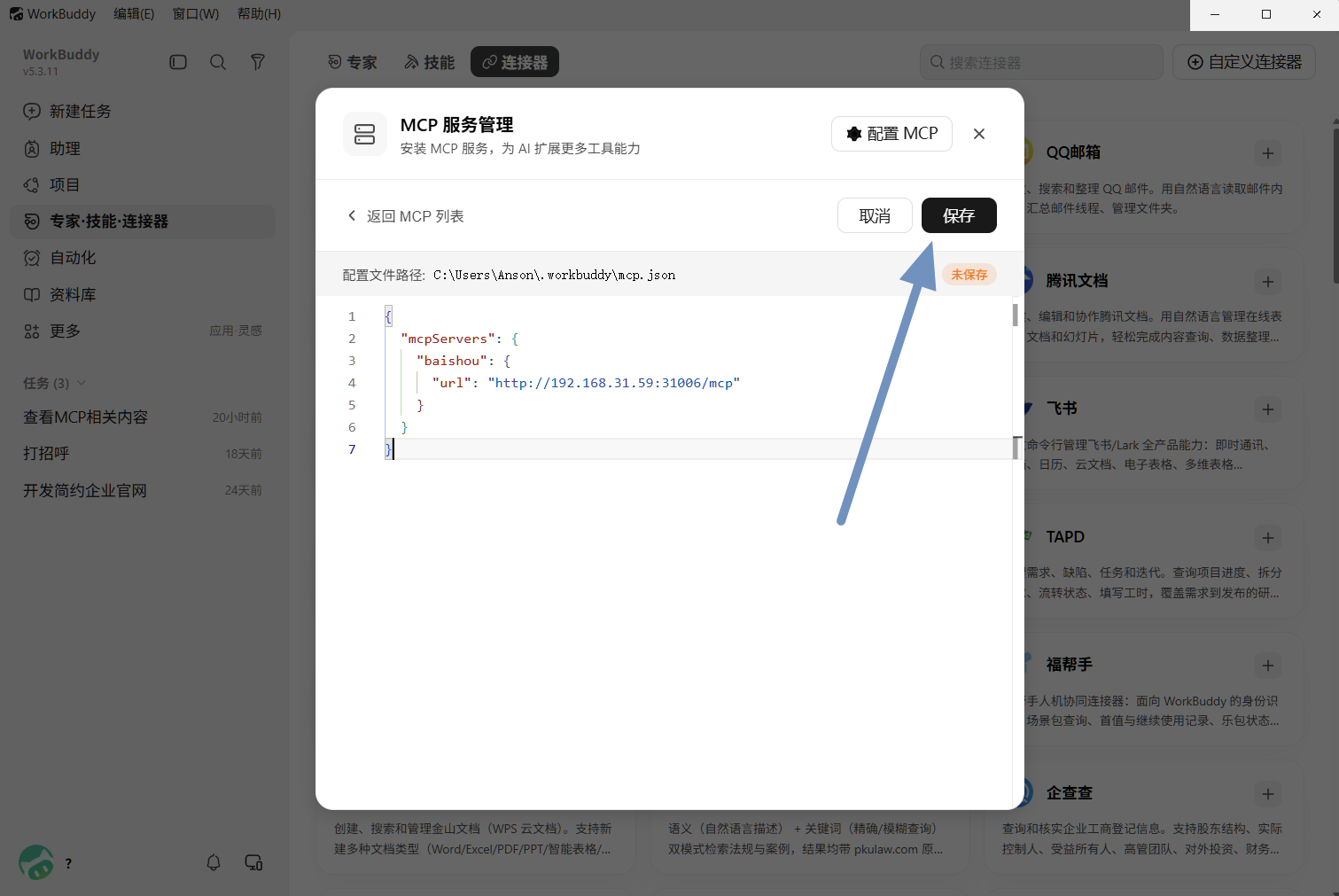Click the WorkBuddy app icon in title bar
Image resolution: width=1339 pixels, height=896 pixels.
(x=16, y=14)
